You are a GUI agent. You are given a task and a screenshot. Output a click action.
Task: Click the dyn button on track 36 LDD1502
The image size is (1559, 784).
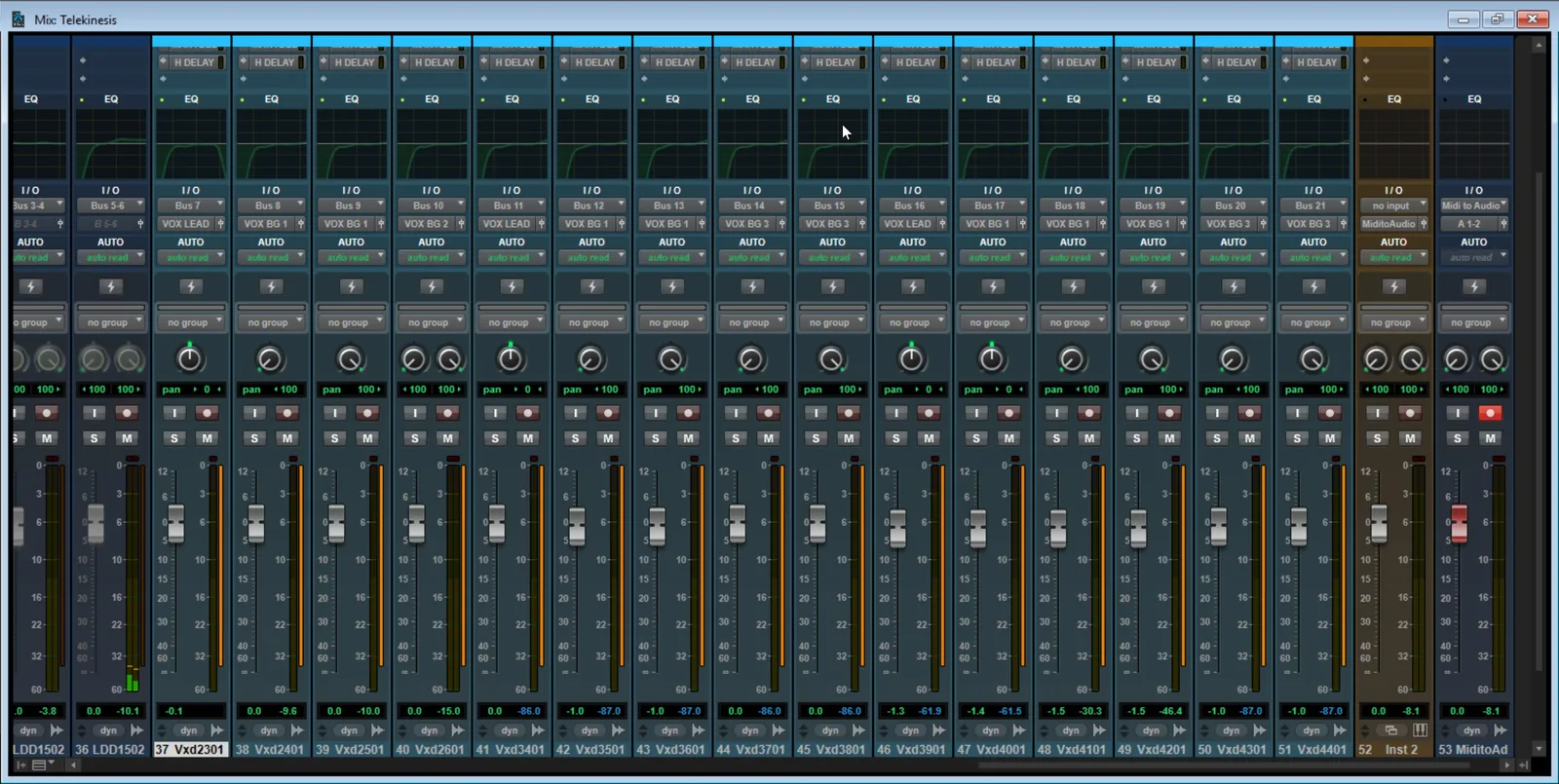(108, 730)
